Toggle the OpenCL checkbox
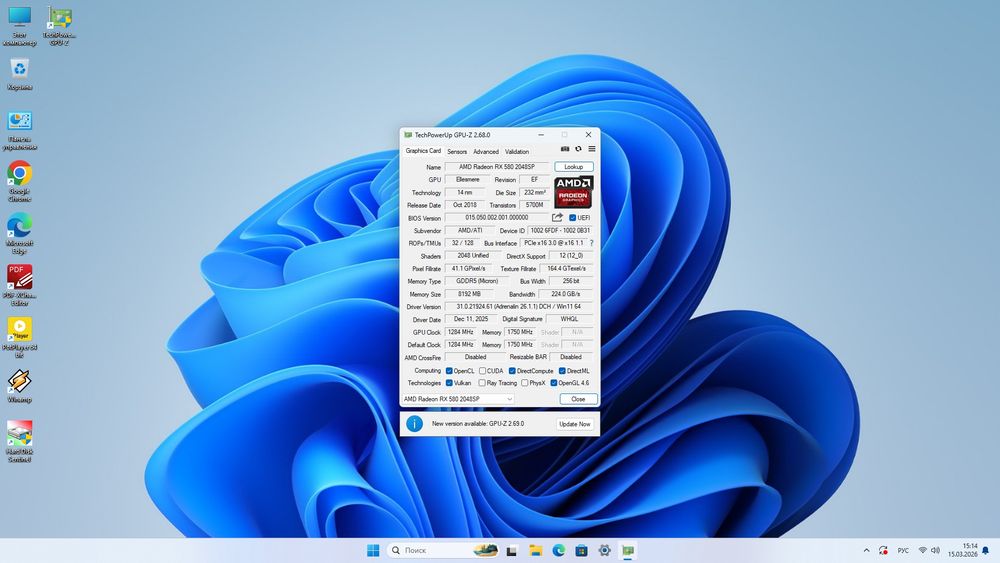This screenshot has height=563, width=1000. [x=449, y=371]
